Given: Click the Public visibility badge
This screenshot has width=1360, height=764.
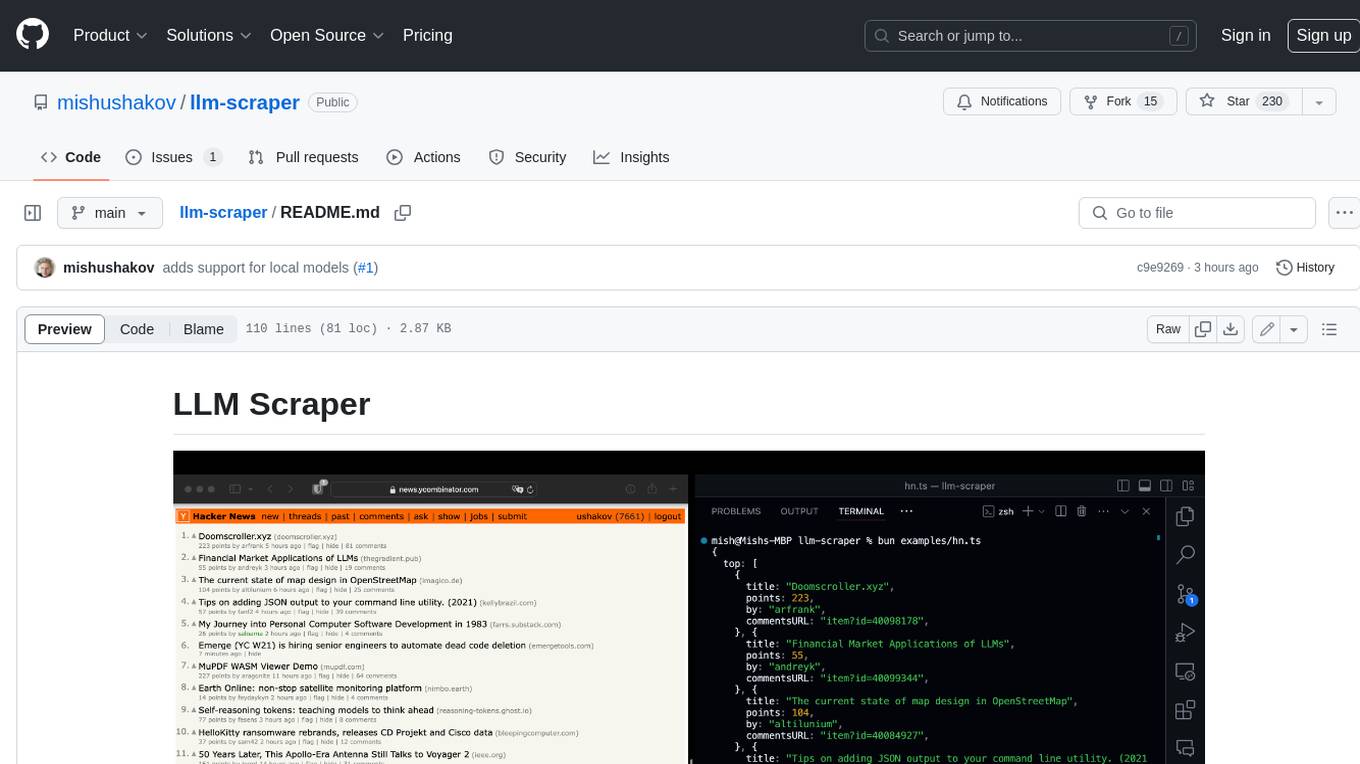Looking at the screenshot, I should tap(332, 102).
